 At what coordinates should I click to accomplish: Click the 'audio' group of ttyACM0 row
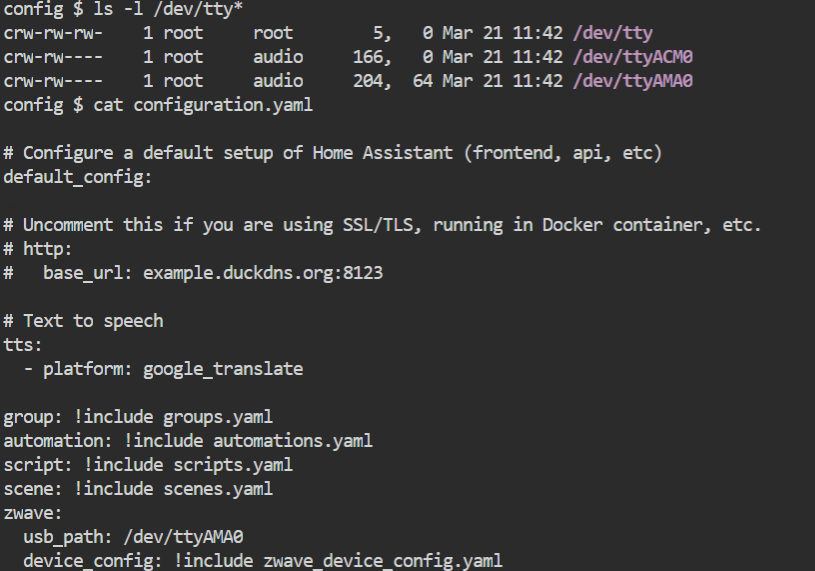(x=278, y=57)
